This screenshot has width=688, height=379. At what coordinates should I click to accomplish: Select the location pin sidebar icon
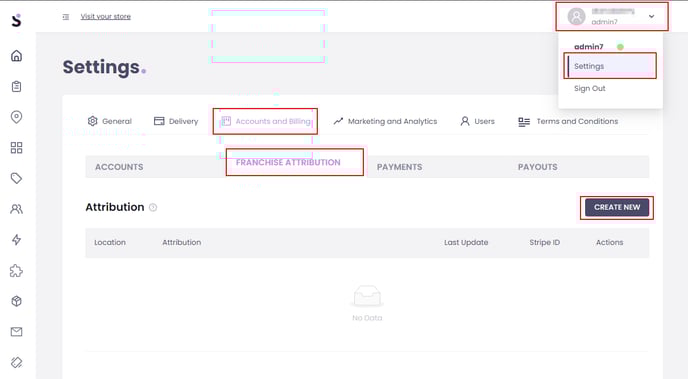tap(16, 117)
